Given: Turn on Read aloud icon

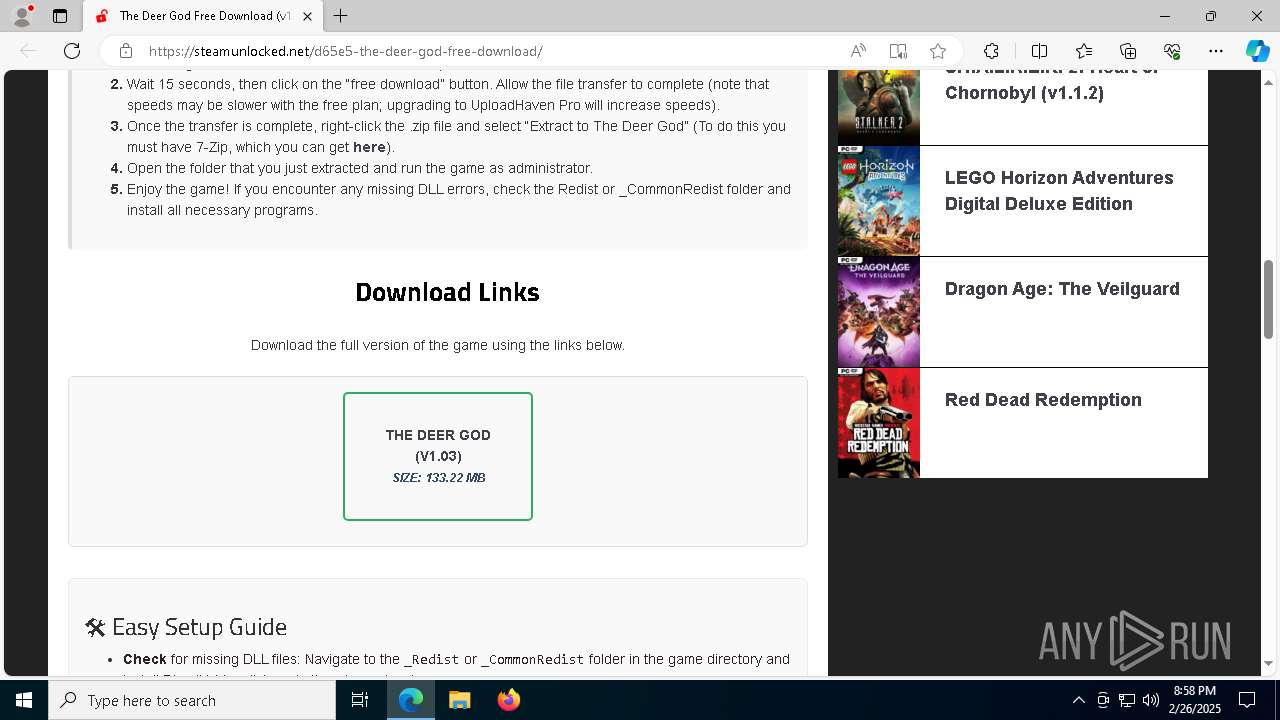Looking at the screenshot, I should 858,51.
